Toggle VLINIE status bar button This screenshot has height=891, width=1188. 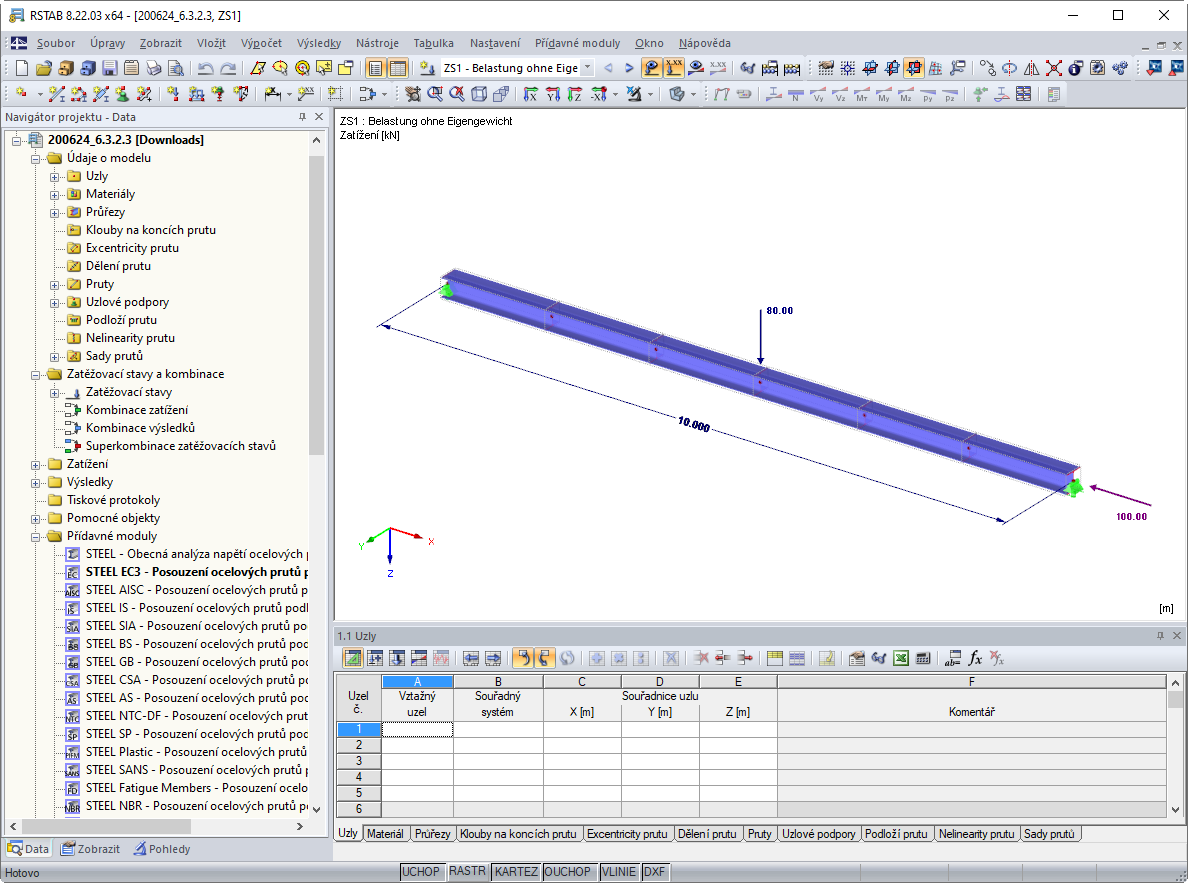point(618,872)
